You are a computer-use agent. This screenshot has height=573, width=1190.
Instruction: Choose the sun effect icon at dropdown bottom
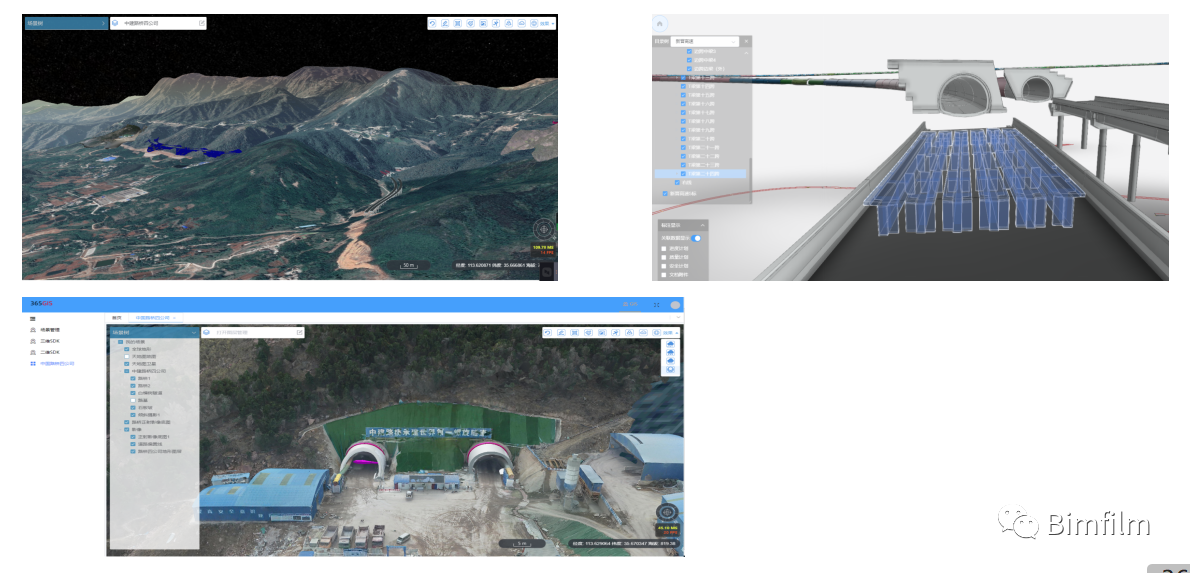(670, 369)
